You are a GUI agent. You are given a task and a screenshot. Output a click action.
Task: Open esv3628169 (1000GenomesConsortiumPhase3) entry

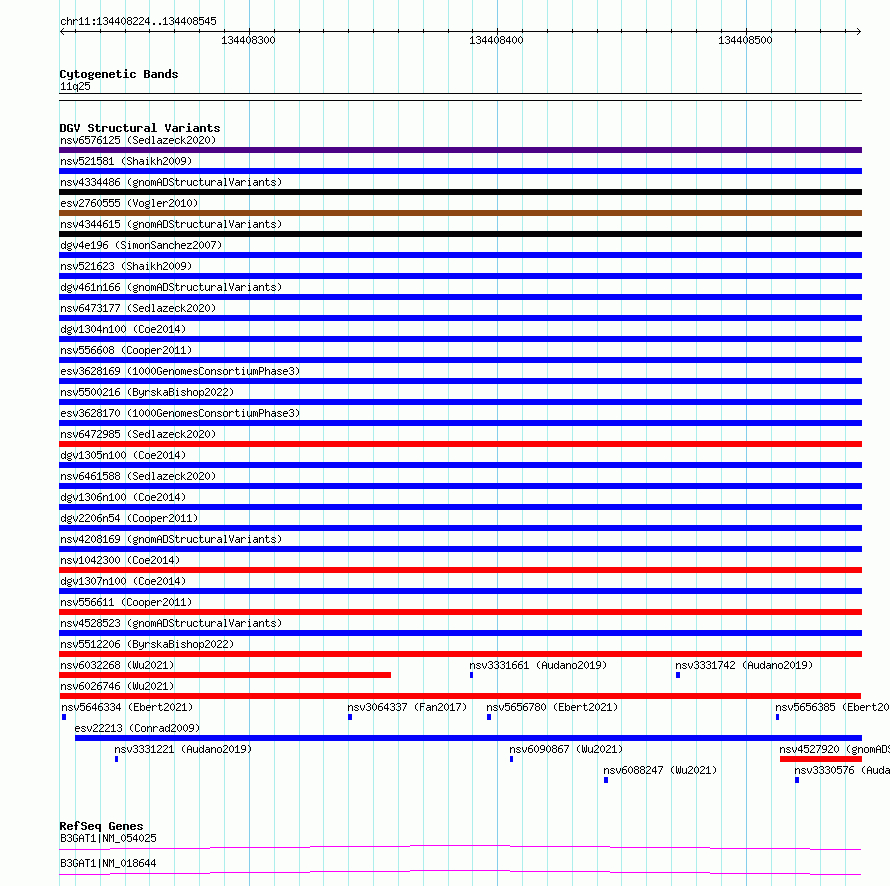[x=180, y=371]
